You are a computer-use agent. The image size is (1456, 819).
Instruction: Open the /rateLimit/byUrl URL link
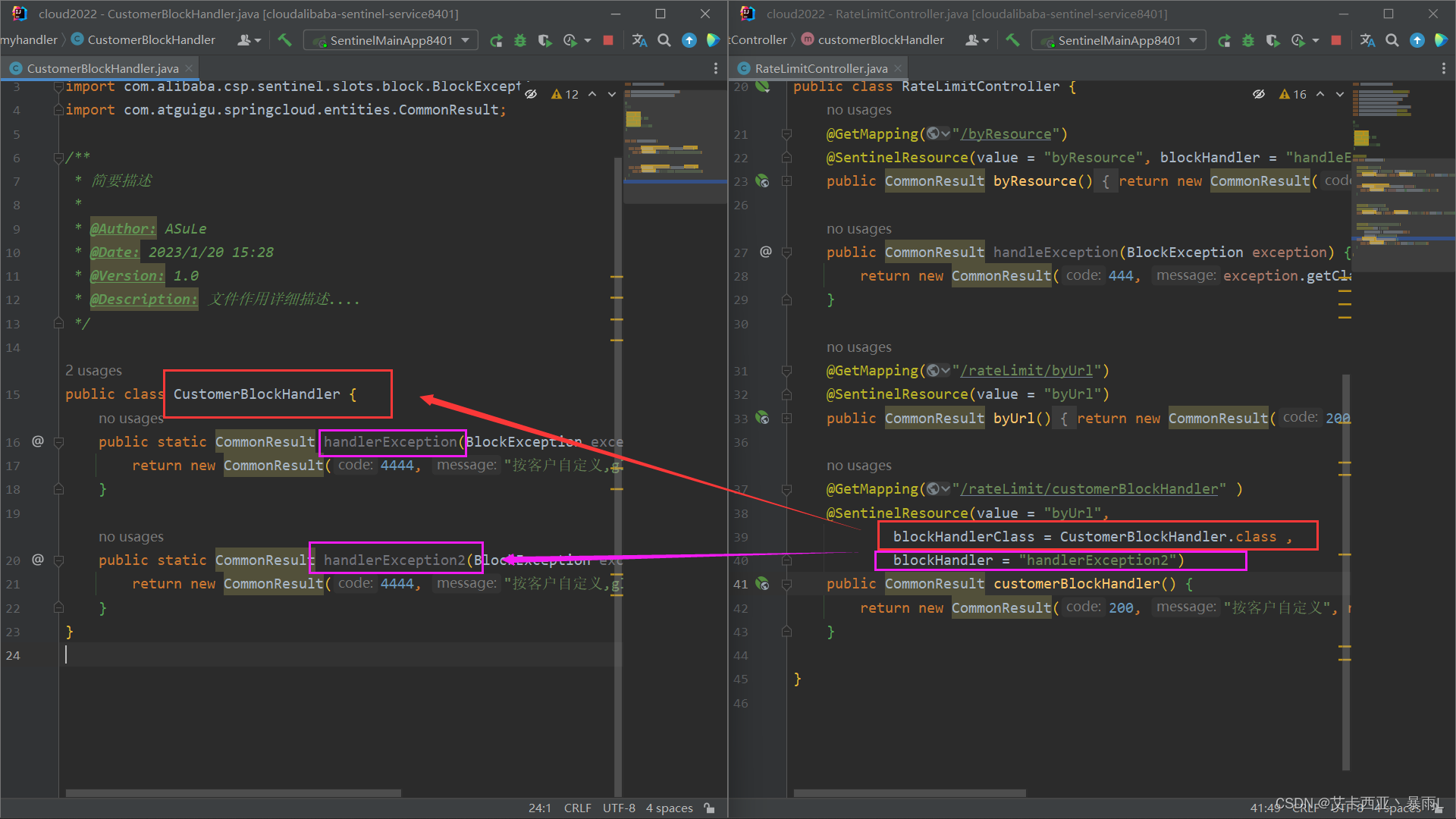coord(1027,371)
